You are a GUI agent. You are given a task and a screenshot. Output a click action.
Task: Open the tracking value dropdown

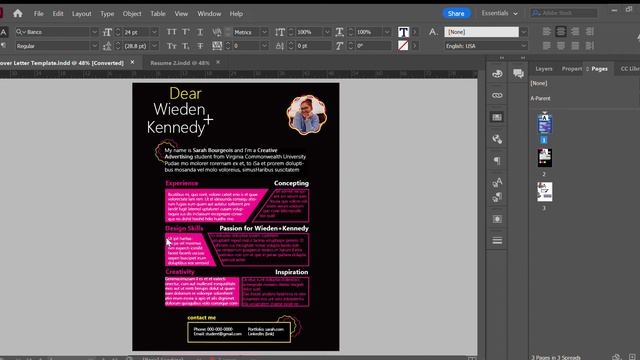coord(264,46)
